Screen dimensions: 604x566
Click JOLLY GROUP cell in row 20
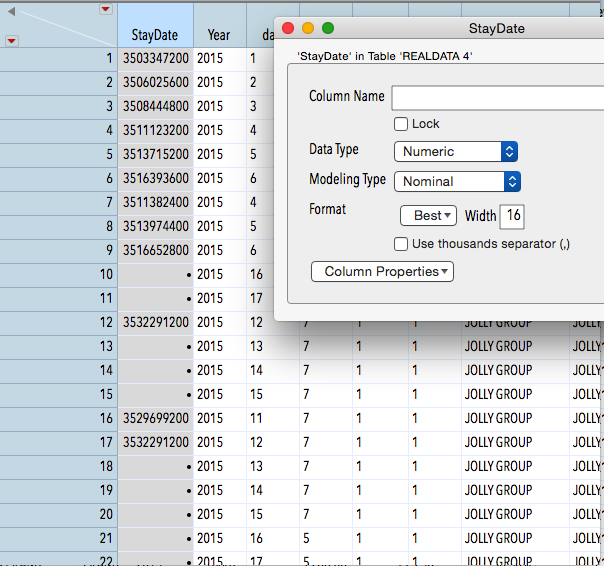515,514
